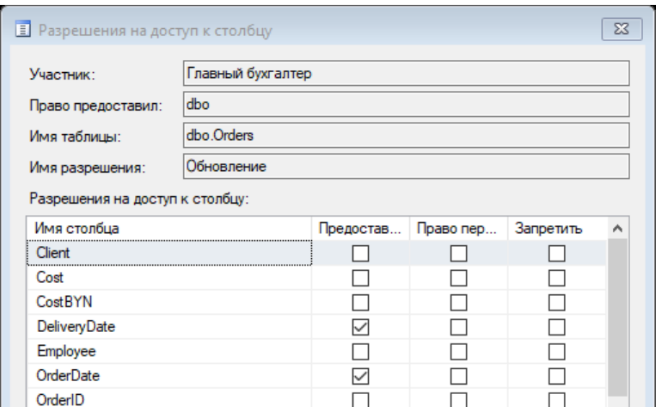Click the scroll up arrow of column list
The height and width of the screenshot is (407, 656).
coord(618,228)
